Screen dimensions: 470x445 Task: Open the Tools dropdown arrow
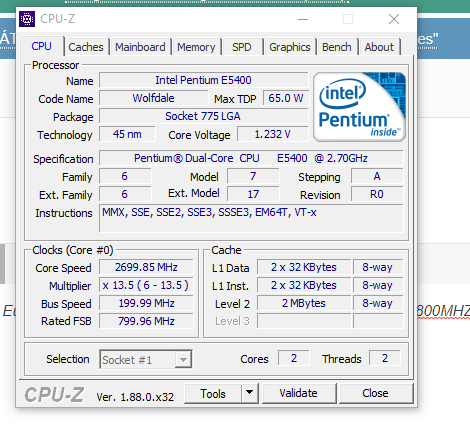(250, 393)
